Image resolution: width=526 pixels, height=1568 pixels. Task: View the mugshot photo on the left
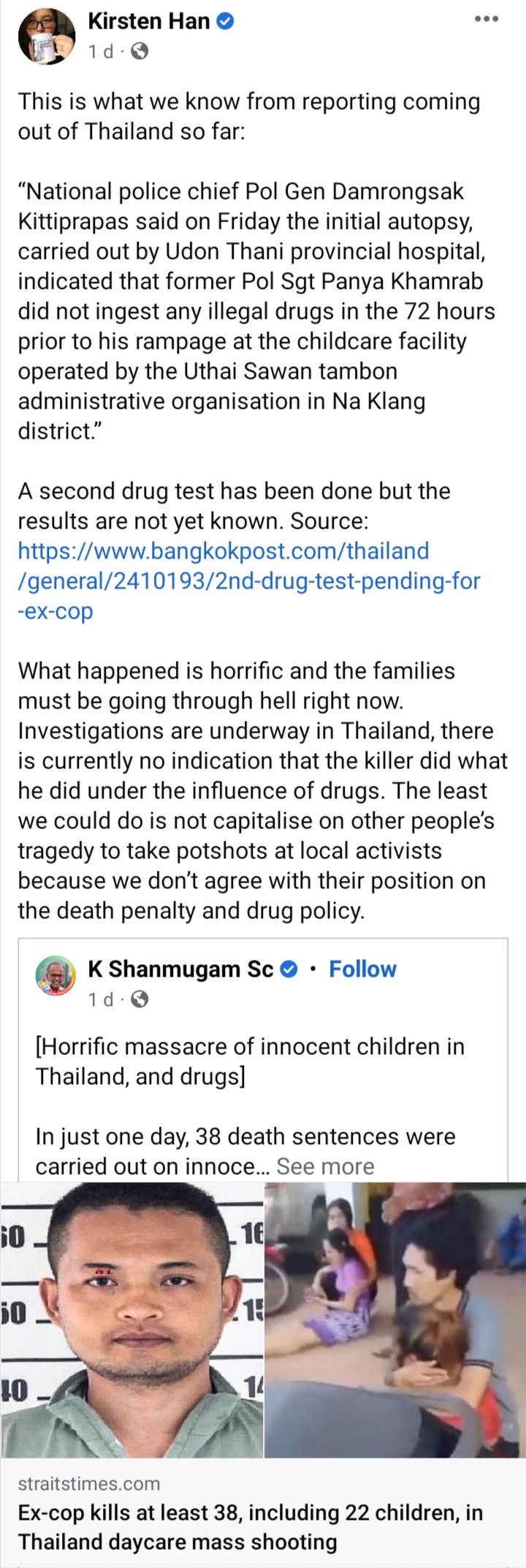(x=131, y=1320)
